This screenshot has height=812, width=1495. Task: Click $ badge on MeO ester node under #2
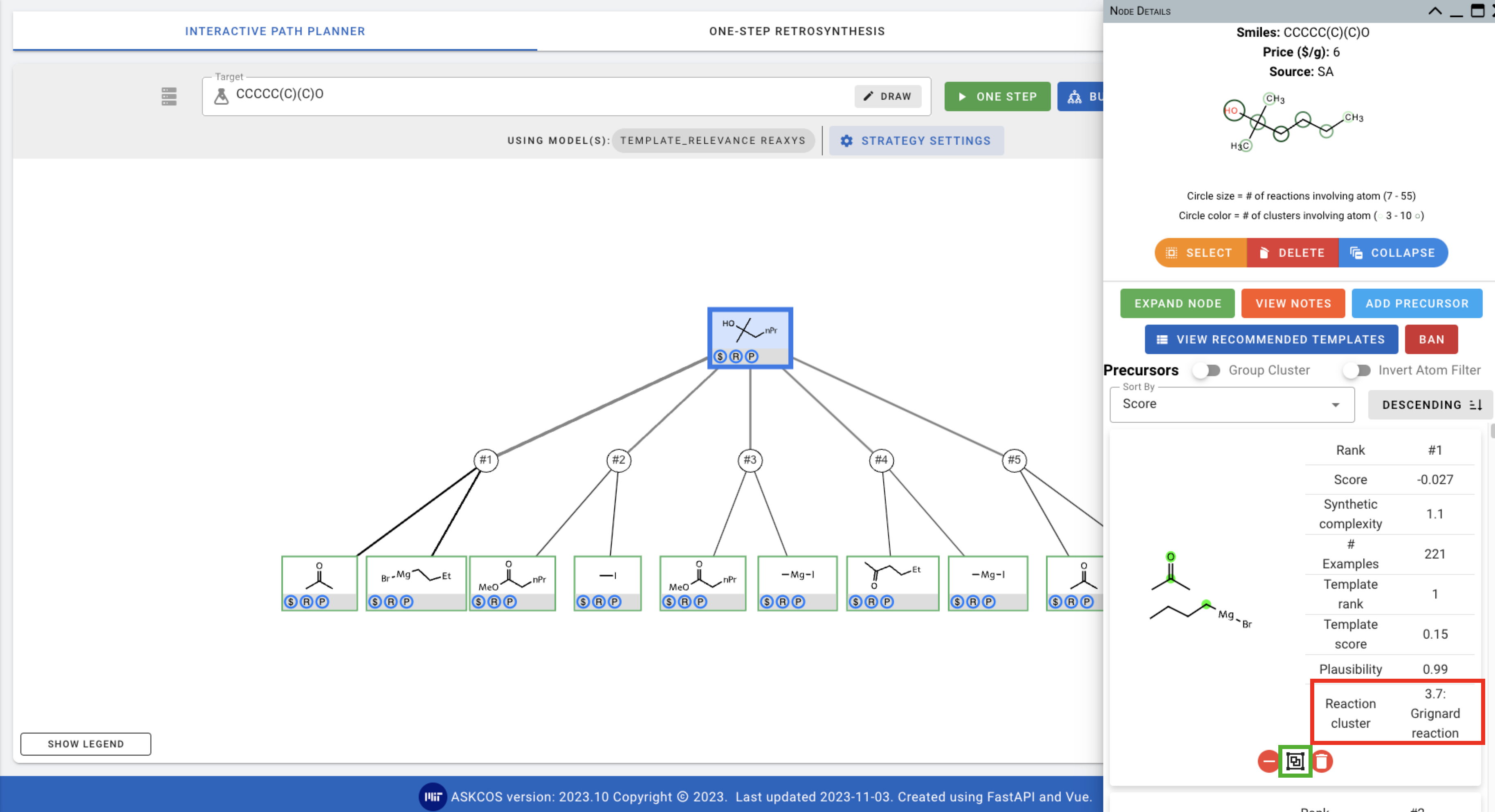(479, 602)
